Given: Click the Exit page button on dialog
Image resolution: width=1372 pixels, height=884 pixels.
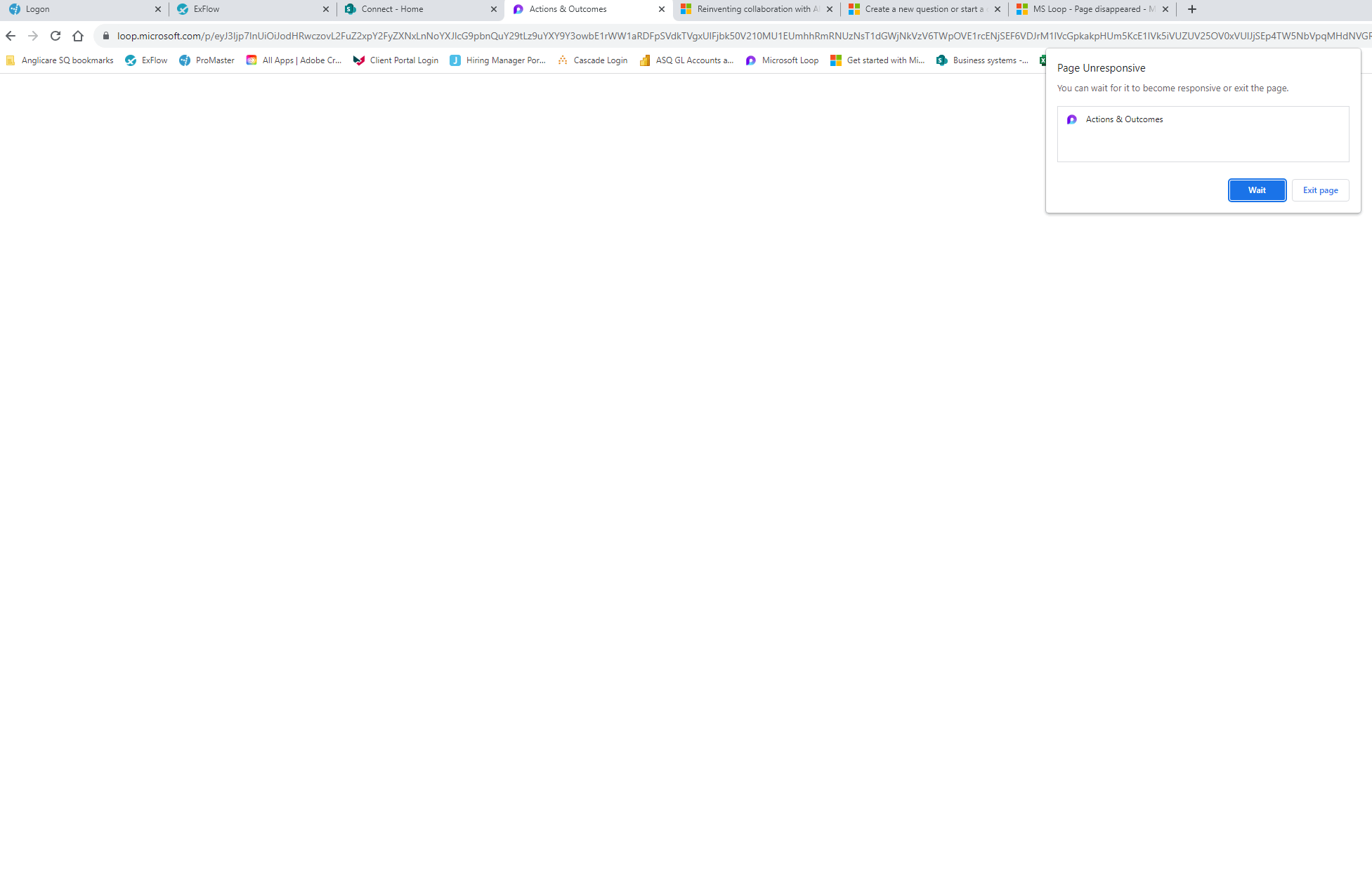Looking at the screenshot, I should (1320, 190).
